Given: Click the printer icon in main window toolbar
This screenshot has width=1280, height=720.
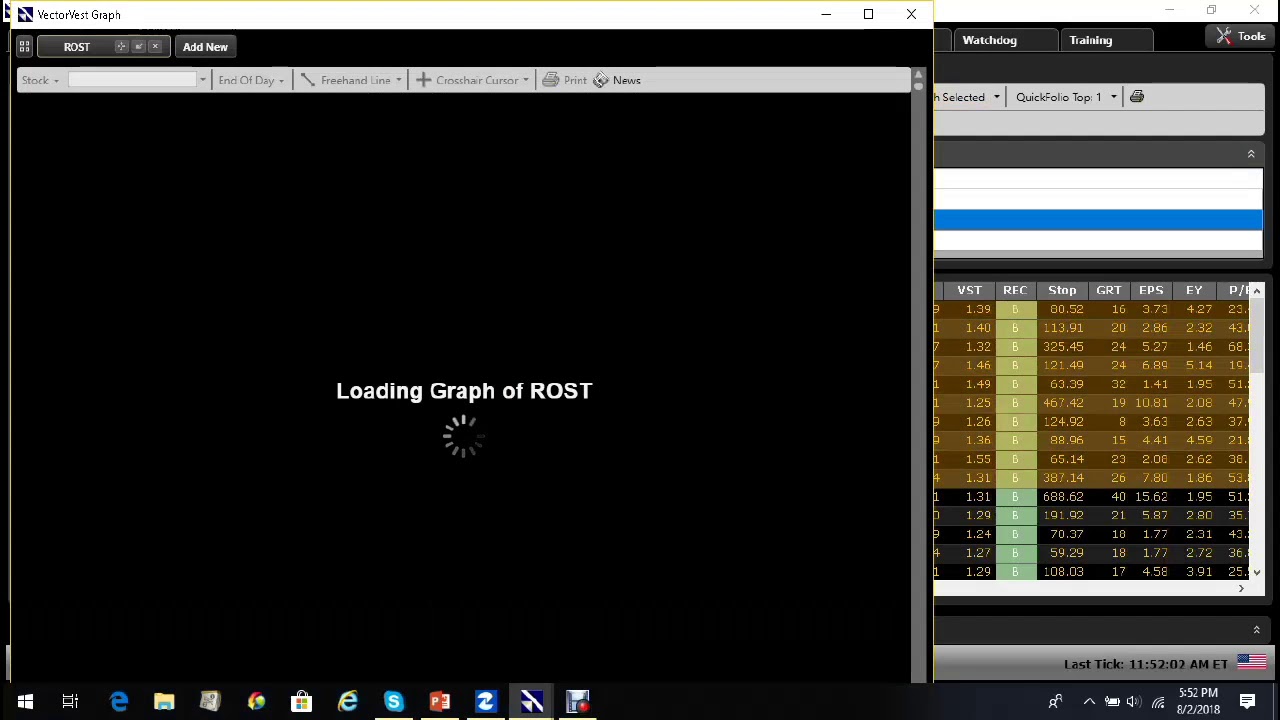Looking at the screenshot, I should tap(1137, 97).
